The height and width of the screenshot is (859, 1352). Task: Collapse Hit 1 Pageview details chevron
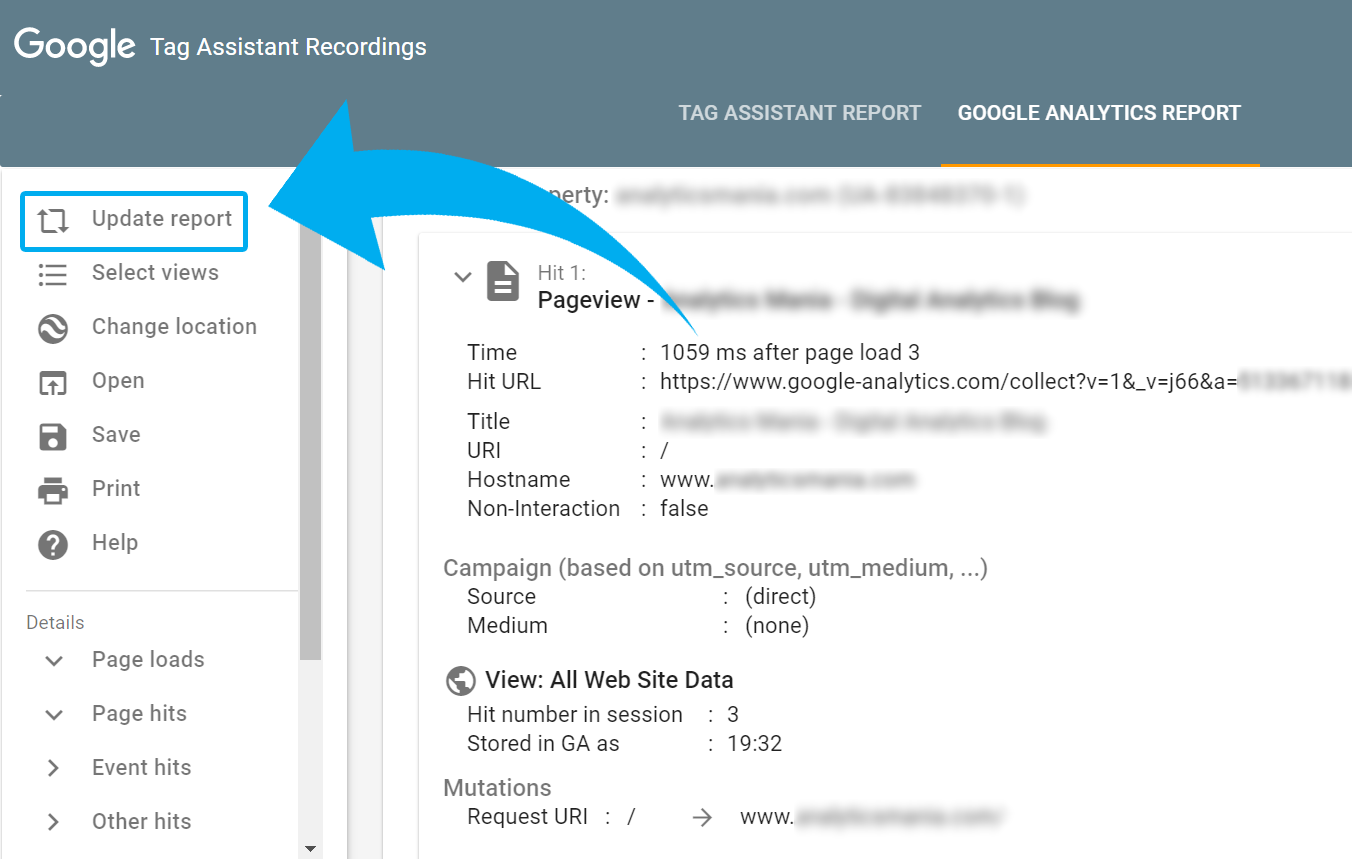pyautogui.click(x=462, y=276)
